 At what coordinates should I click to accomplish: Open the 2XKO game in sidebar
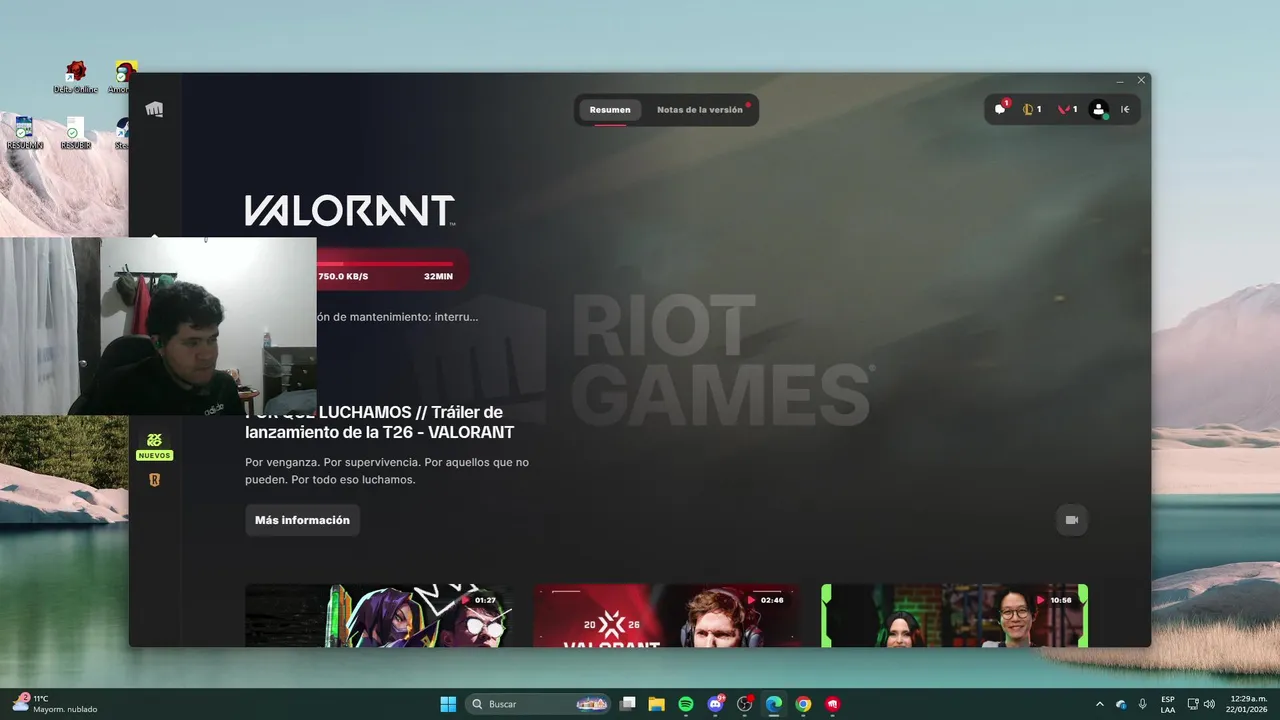154,439
